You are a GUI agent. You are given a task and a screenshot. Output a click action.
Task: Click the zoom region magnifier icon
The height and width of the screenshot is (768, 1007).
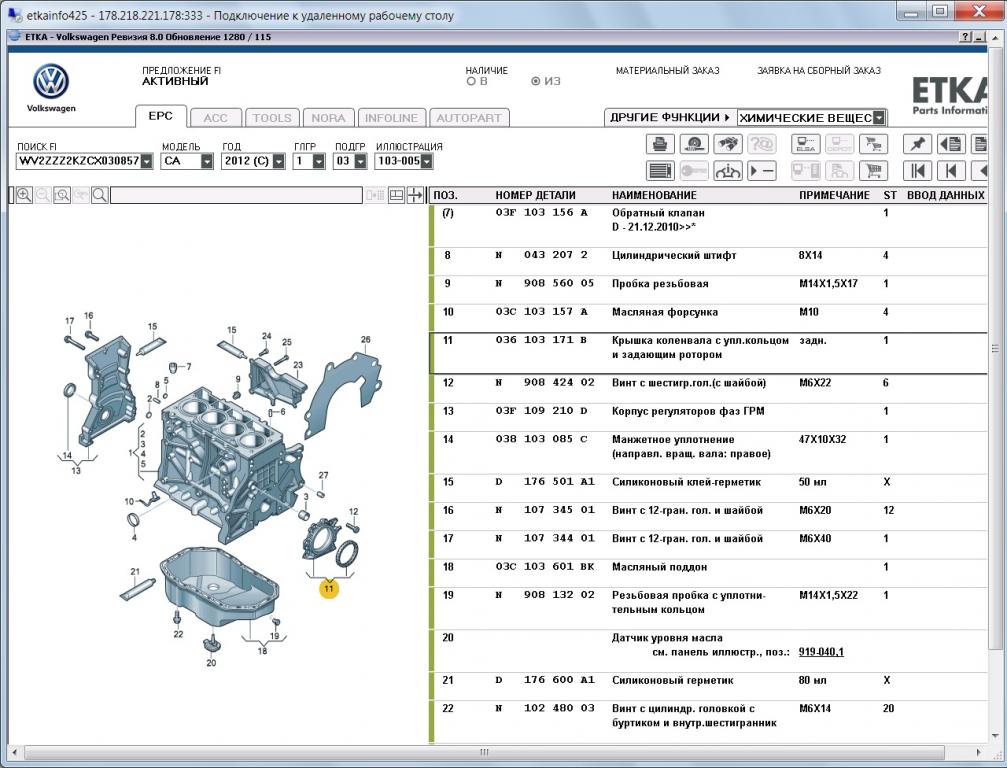pyautogui.click(x=62, y=195)
